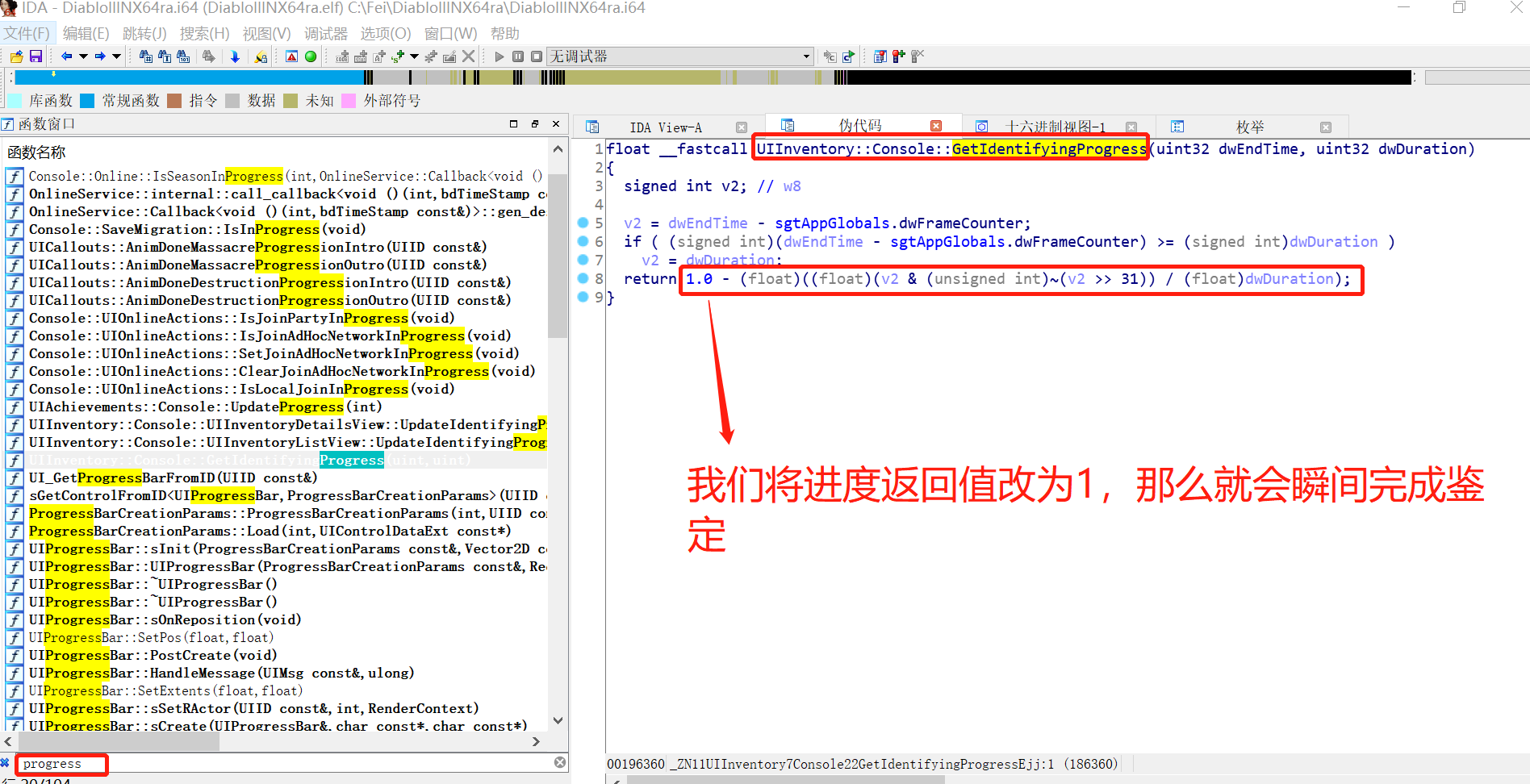Viewport: 1530px width, 784px height.
Task: Click the 函数名称 column header
Action: pyautogui.click(x=36, y=152)
